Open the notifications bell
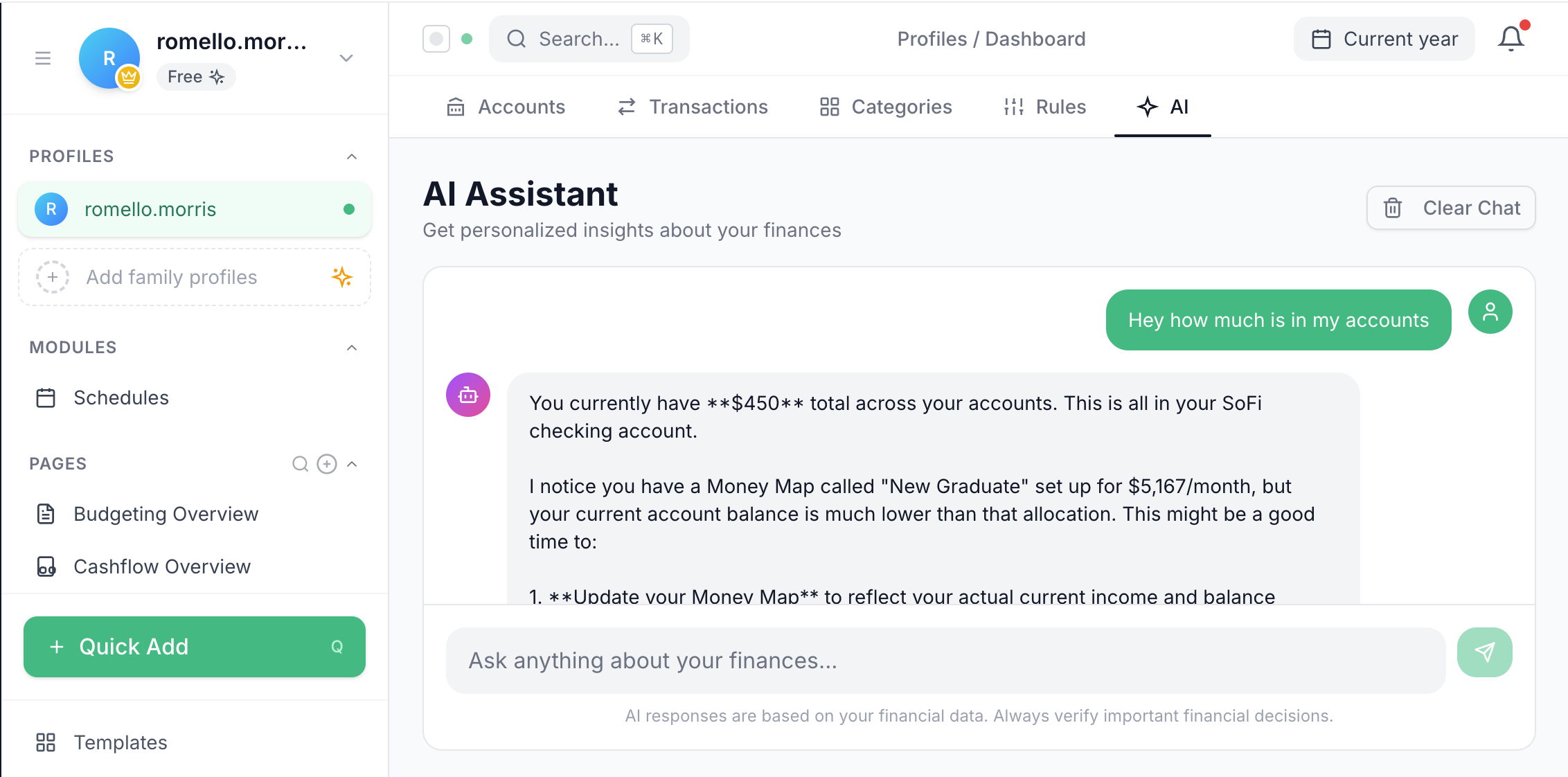Viewport: 1568px width, 777px height. click(1511, 39)
